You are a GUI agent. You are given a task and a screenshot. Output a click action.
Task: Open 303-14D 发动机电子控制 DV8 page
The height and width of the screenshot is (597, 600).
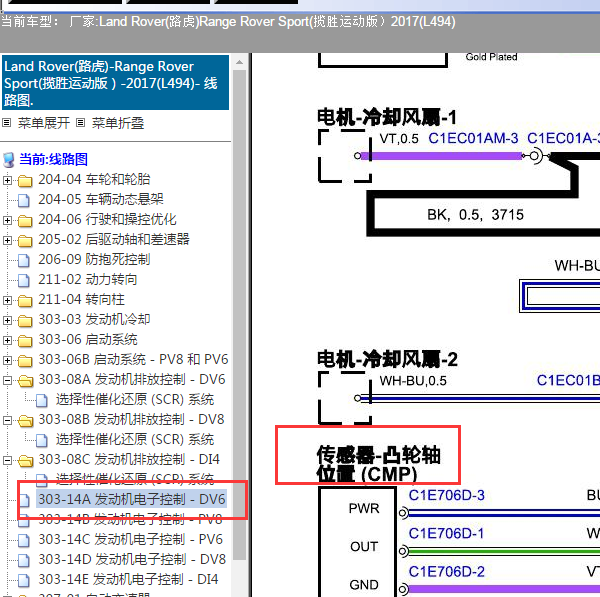pyautogui.click(x=132, y=559)
